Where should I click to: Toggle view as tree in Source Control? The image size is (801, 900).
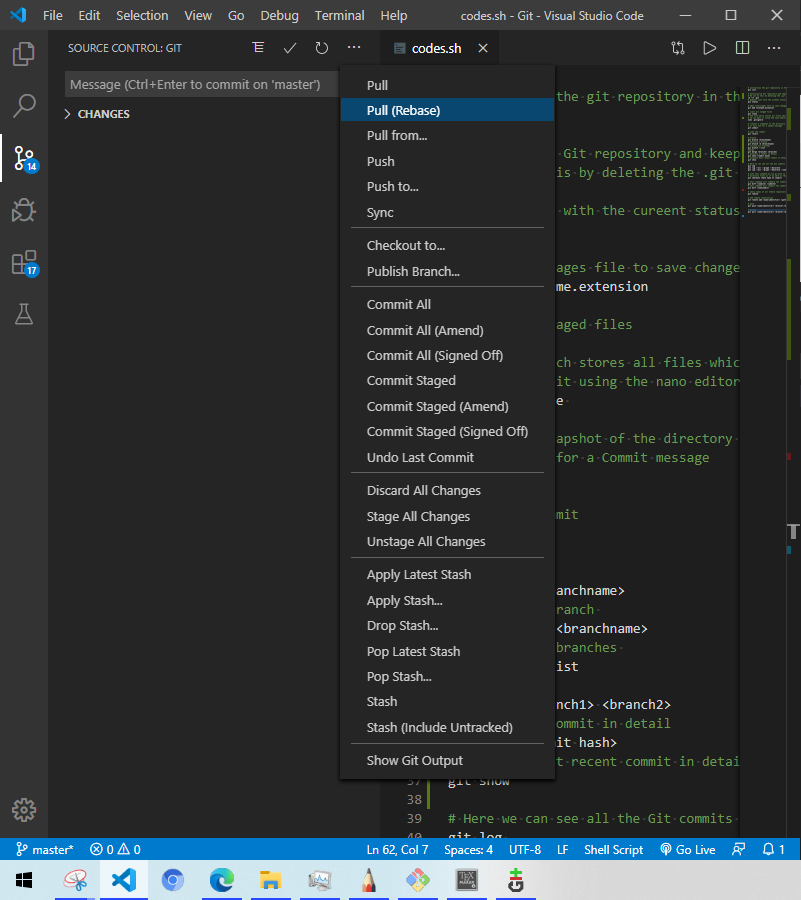click(258, 48)
